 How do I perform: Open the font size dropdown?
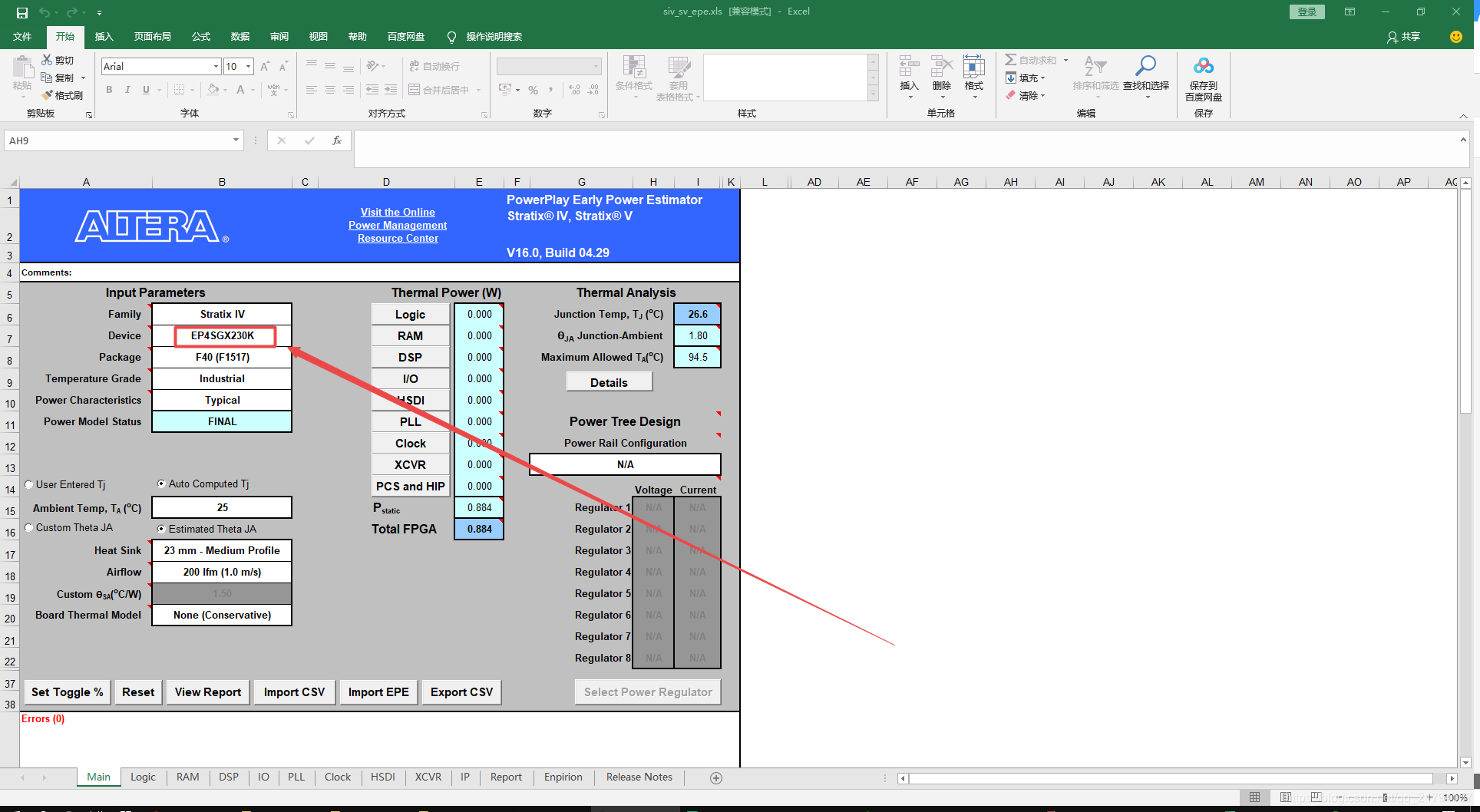tap(248, 67)
